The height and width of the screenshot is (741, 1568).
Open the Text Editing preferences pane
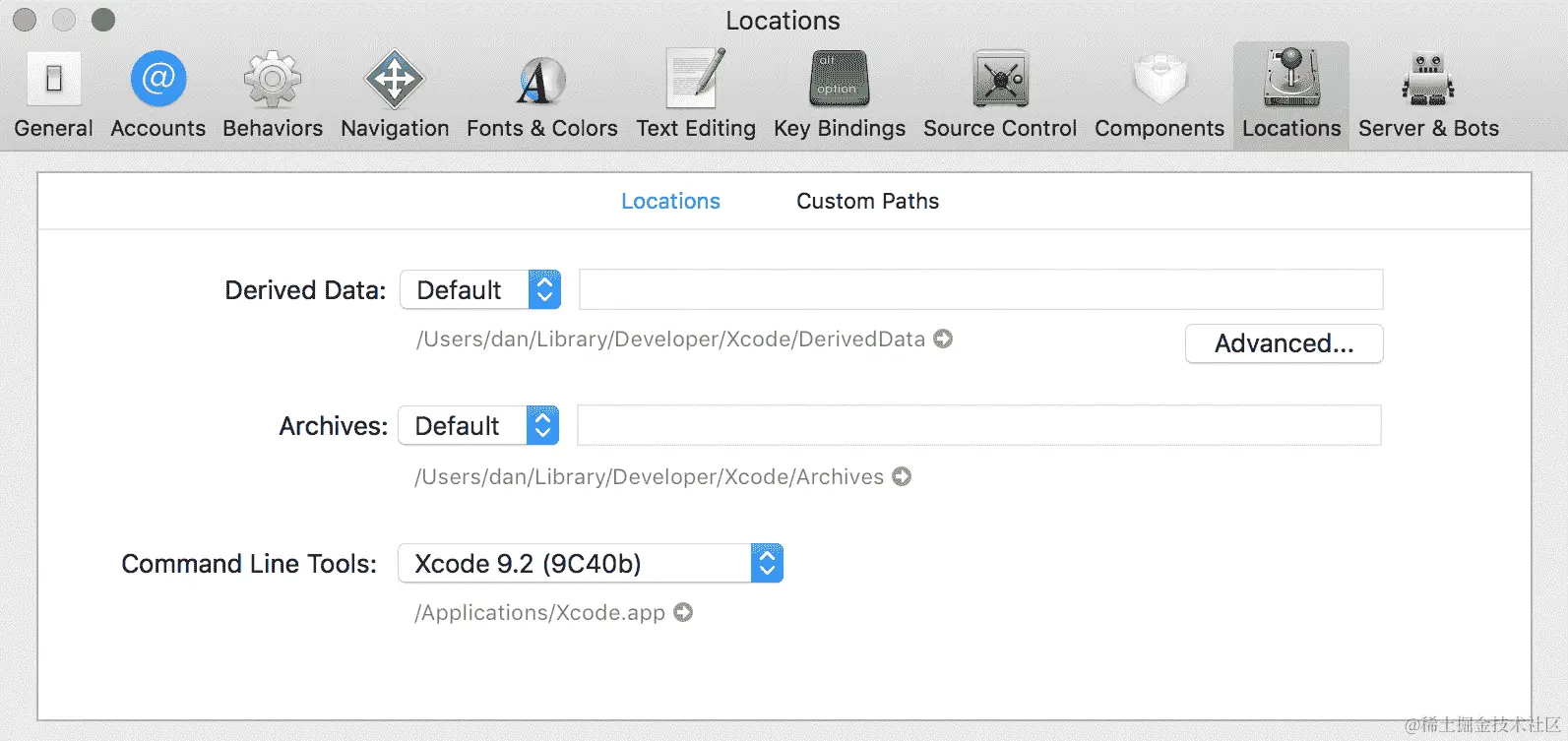click(x=696, y=94)
